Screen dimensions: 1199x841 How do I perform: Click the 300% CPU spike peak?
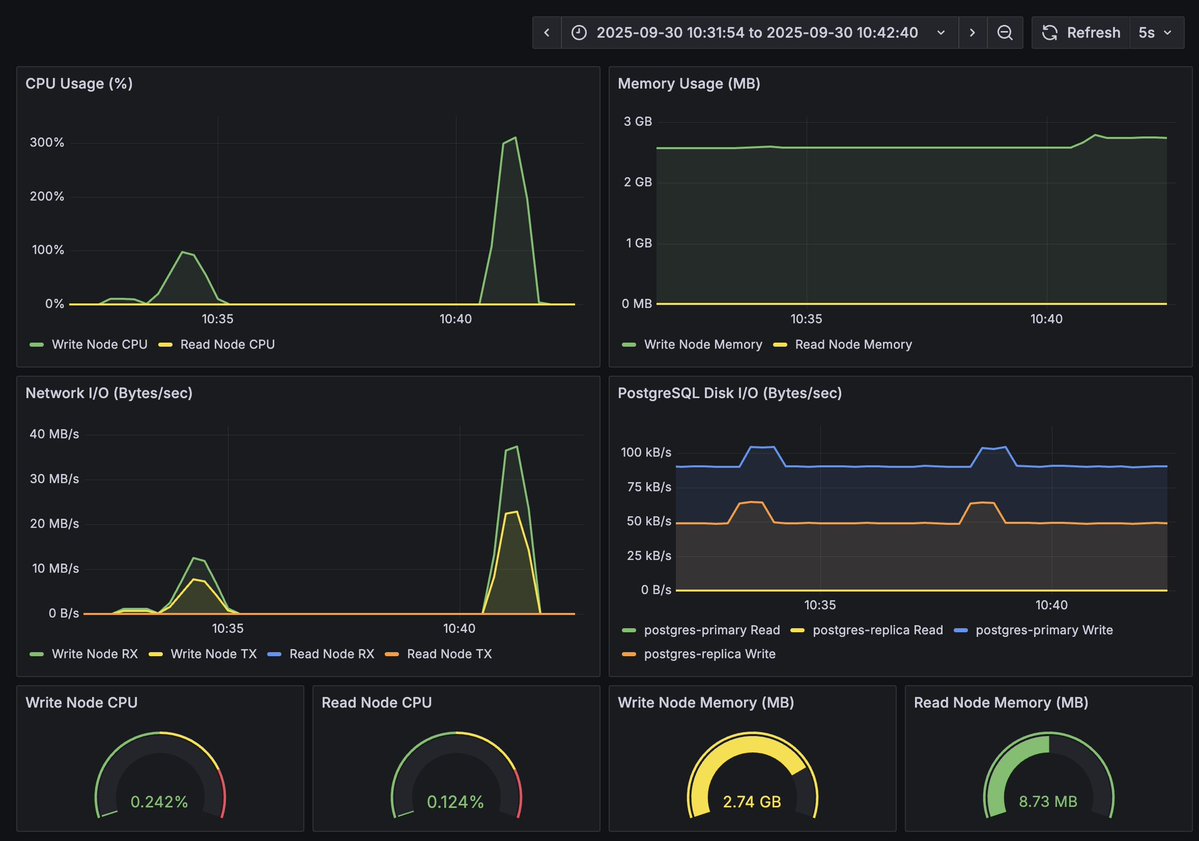pyautogui.click(x=515, y=138)
